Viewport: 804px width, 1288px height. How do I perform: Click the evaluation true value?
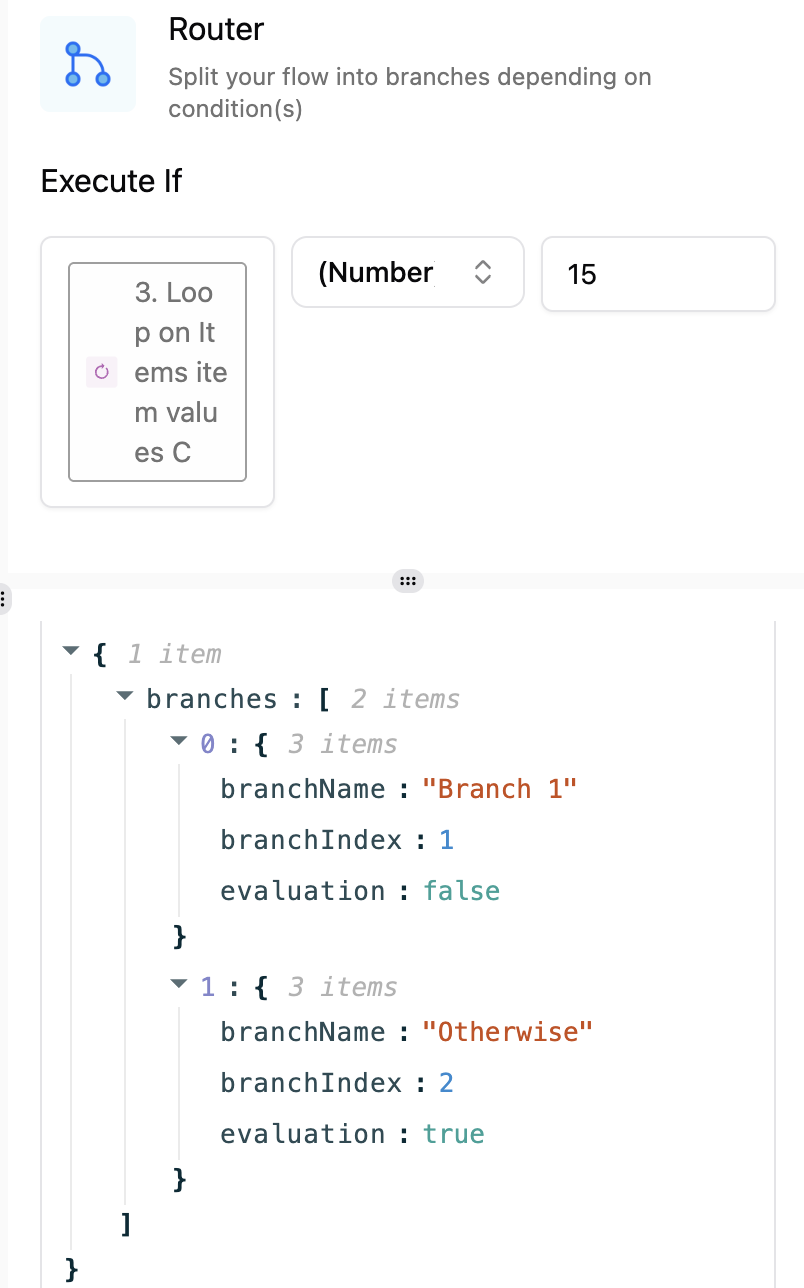(x=454, y=1134)
